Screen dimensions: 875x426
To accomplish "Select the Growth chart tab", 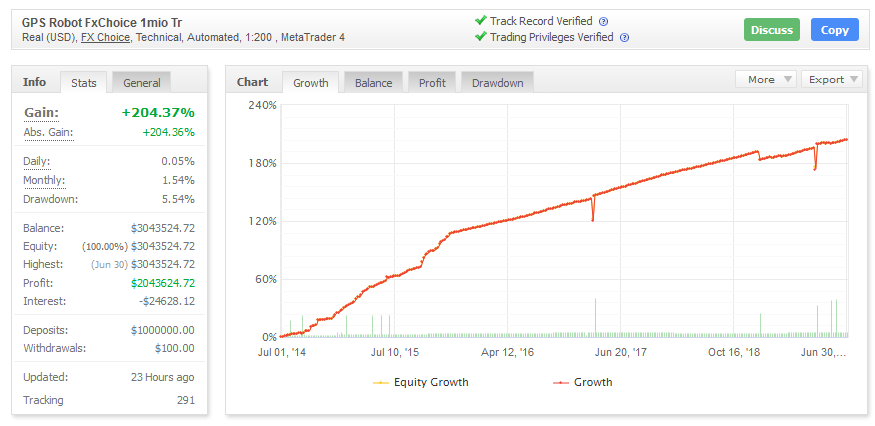I will [x=311, y=83].
